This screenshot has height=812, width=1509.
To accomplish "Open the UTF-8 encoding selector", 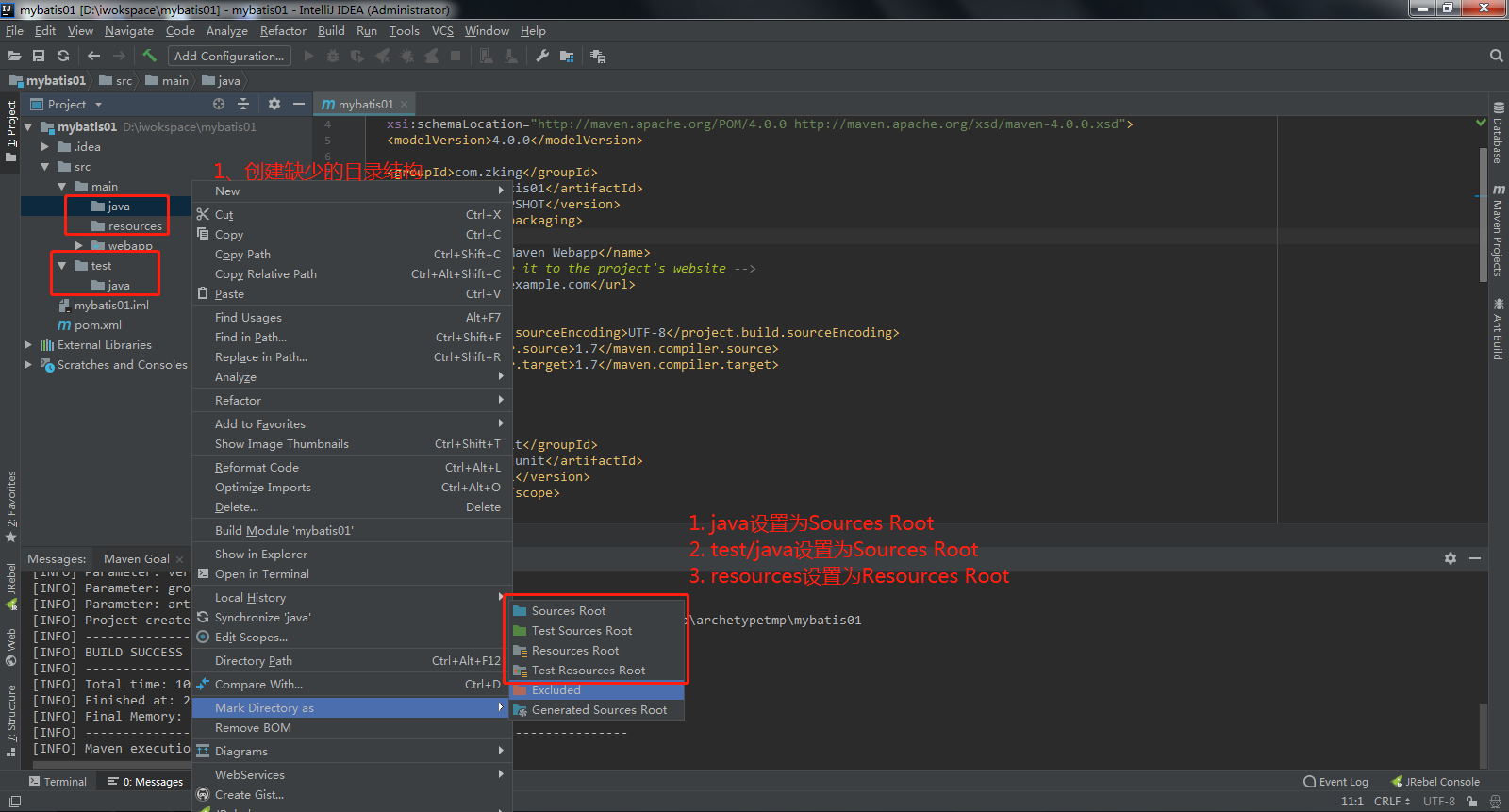I will coord(1439,802).
